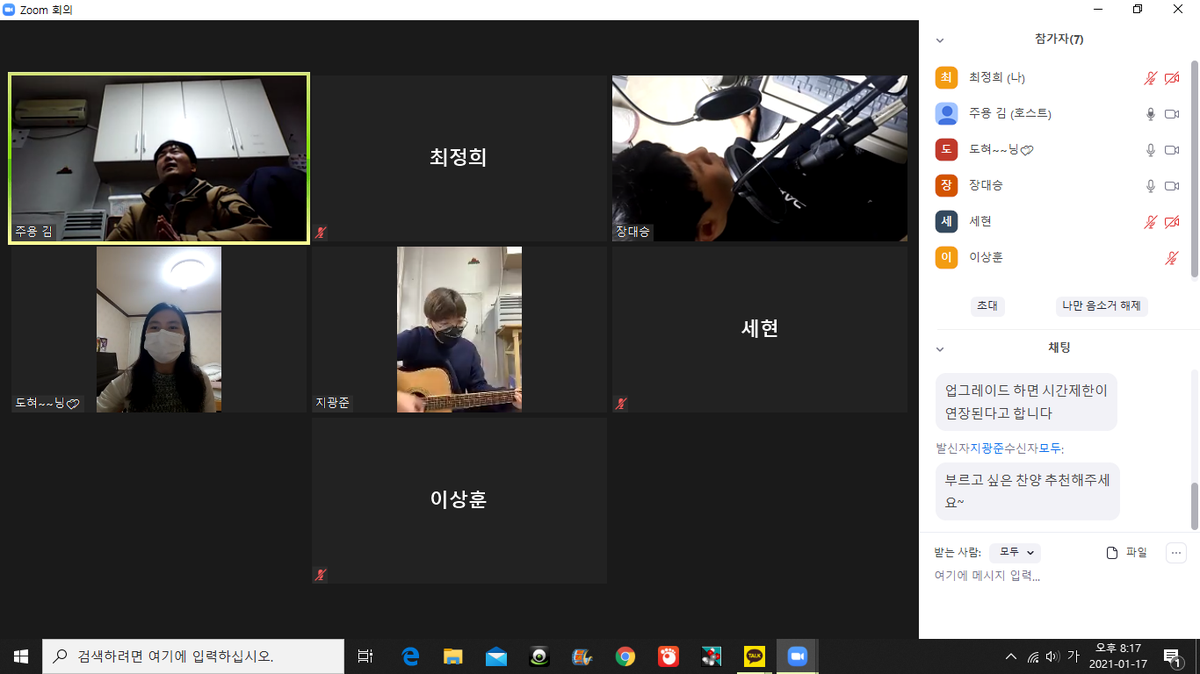Click the Zoom icon in the taskbar

tap(797, 656)
